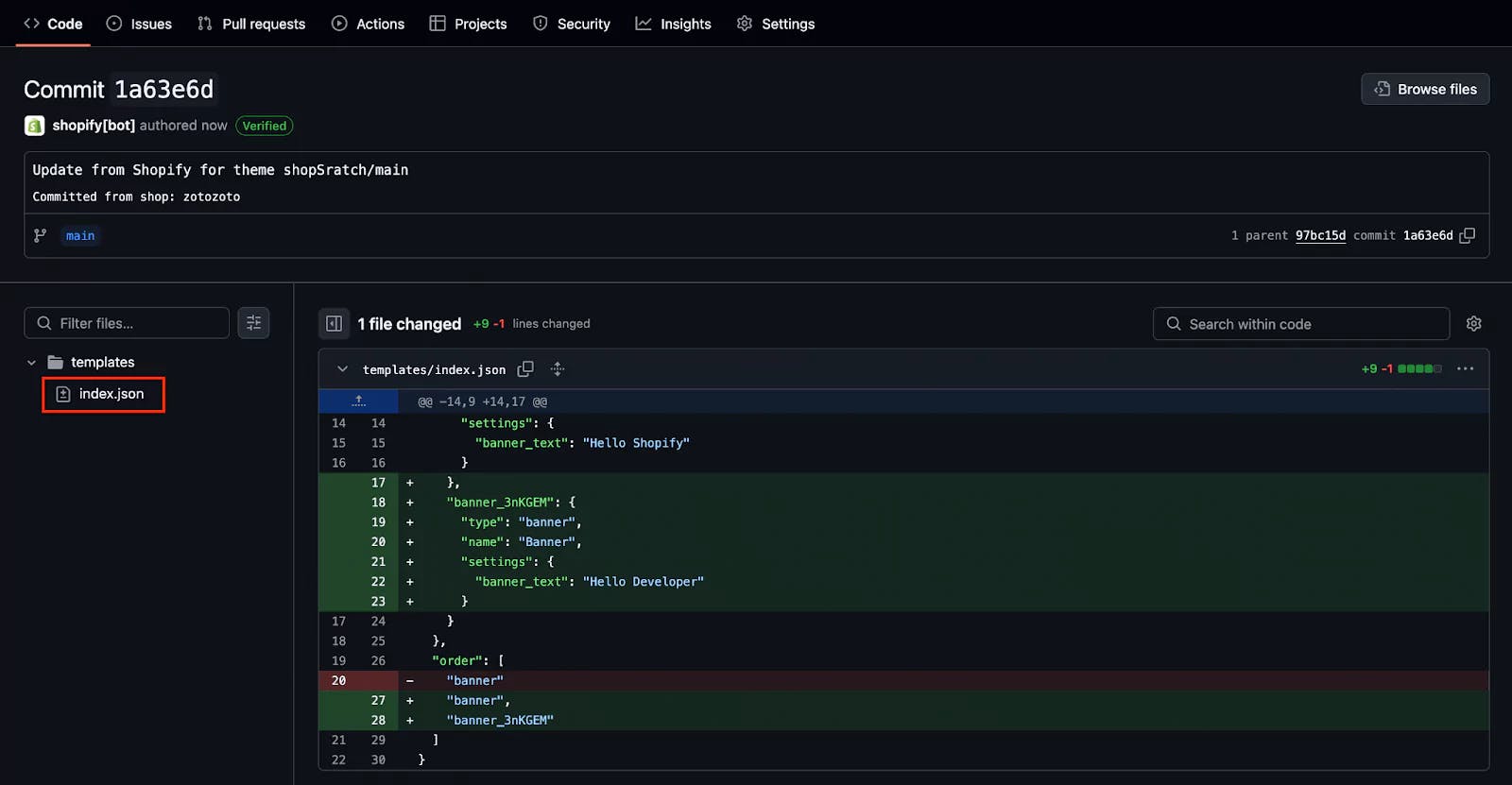Click the Browse files button
This screenshot has height=785, width=1512.
[x=1425, y=89]
